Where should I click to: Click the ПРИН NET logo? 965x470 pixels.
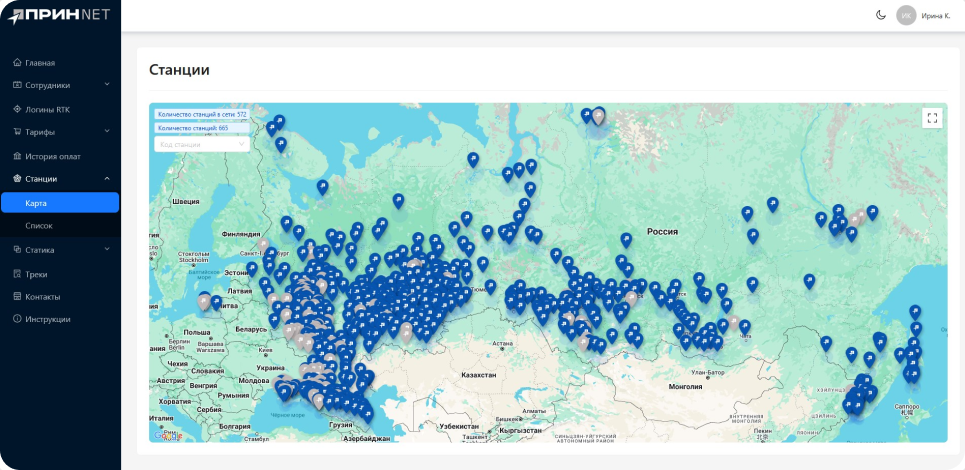(59, 15)
